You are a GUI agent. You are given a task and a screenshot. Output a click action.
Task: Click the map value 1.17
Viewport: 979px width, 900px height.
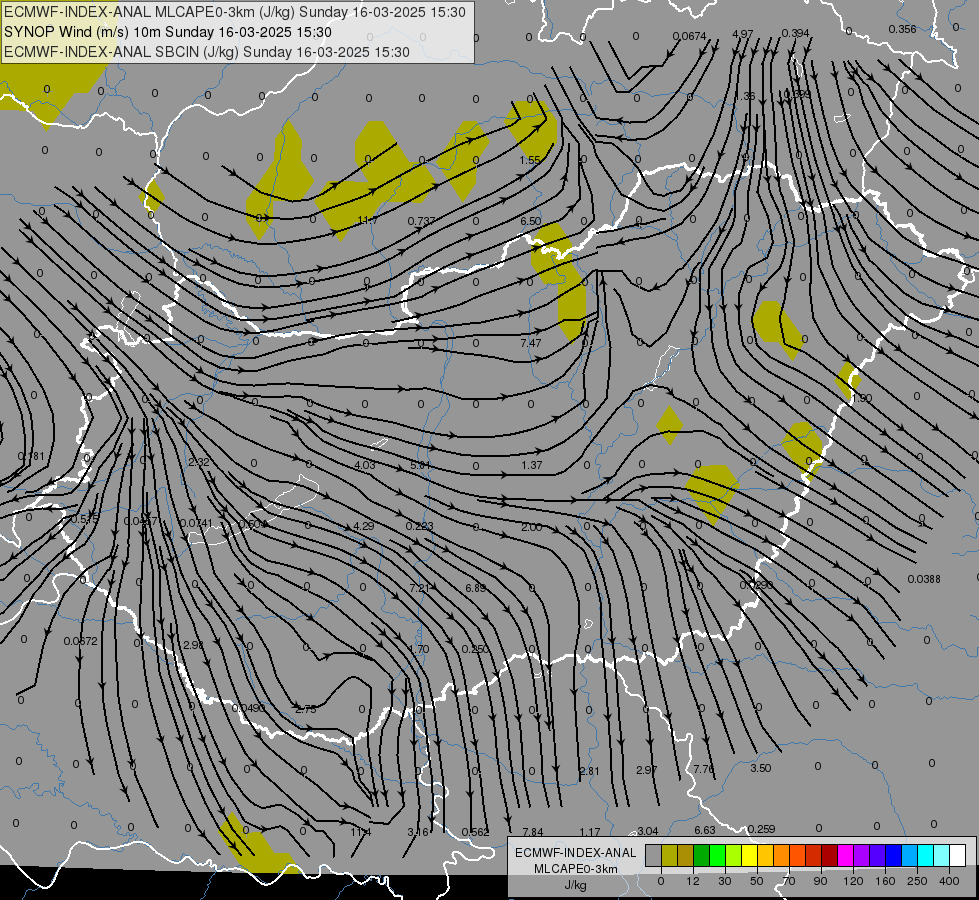pos(589,832)
